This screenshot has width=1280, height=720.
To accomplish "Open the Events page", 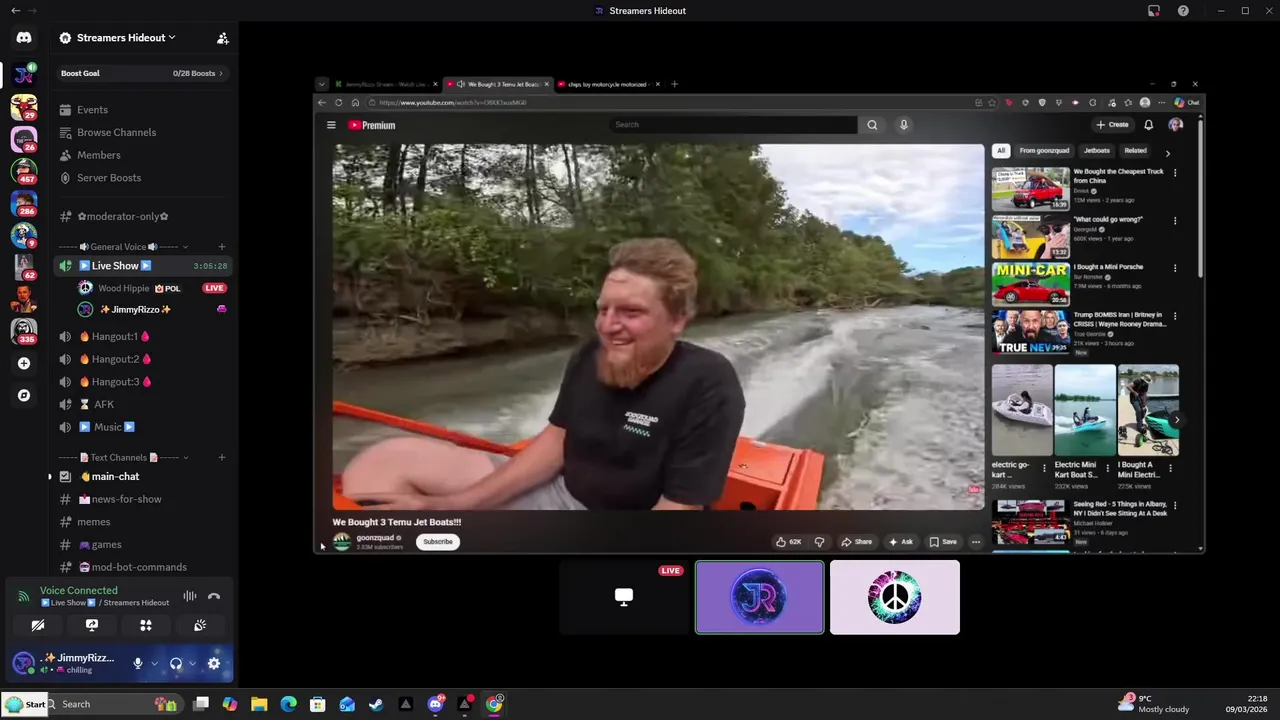I will click(x=143, y=110).
